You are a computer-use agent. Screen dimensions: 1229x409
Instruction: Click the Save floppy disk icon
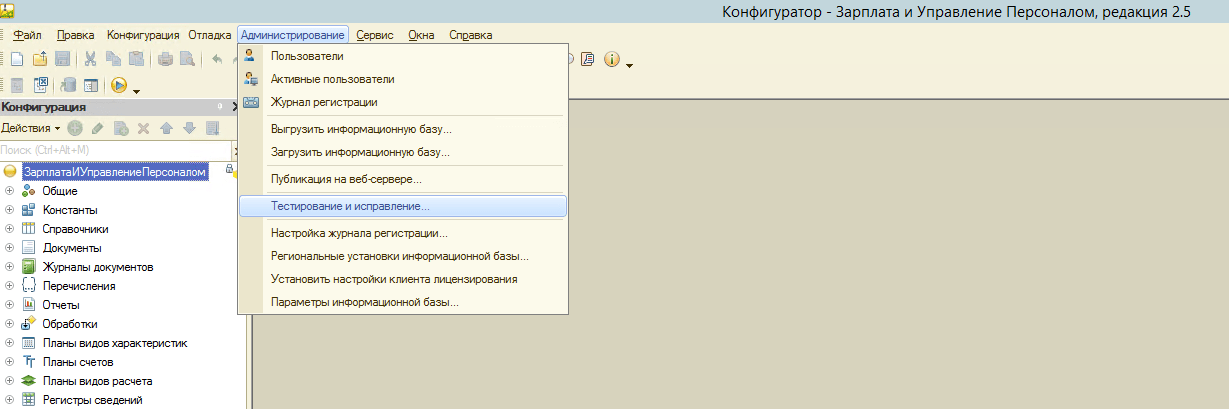(62, 60)
